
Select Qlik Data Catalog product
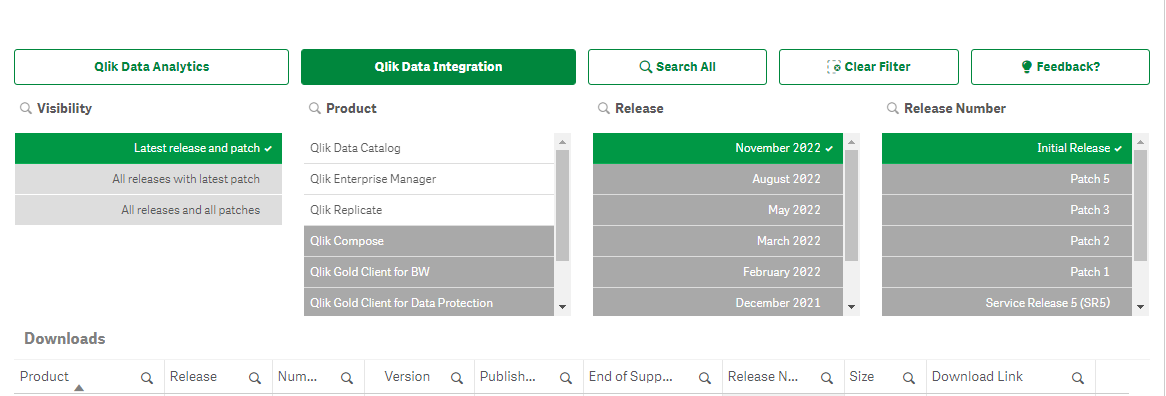pyautogui.click(x=429, y=148)
